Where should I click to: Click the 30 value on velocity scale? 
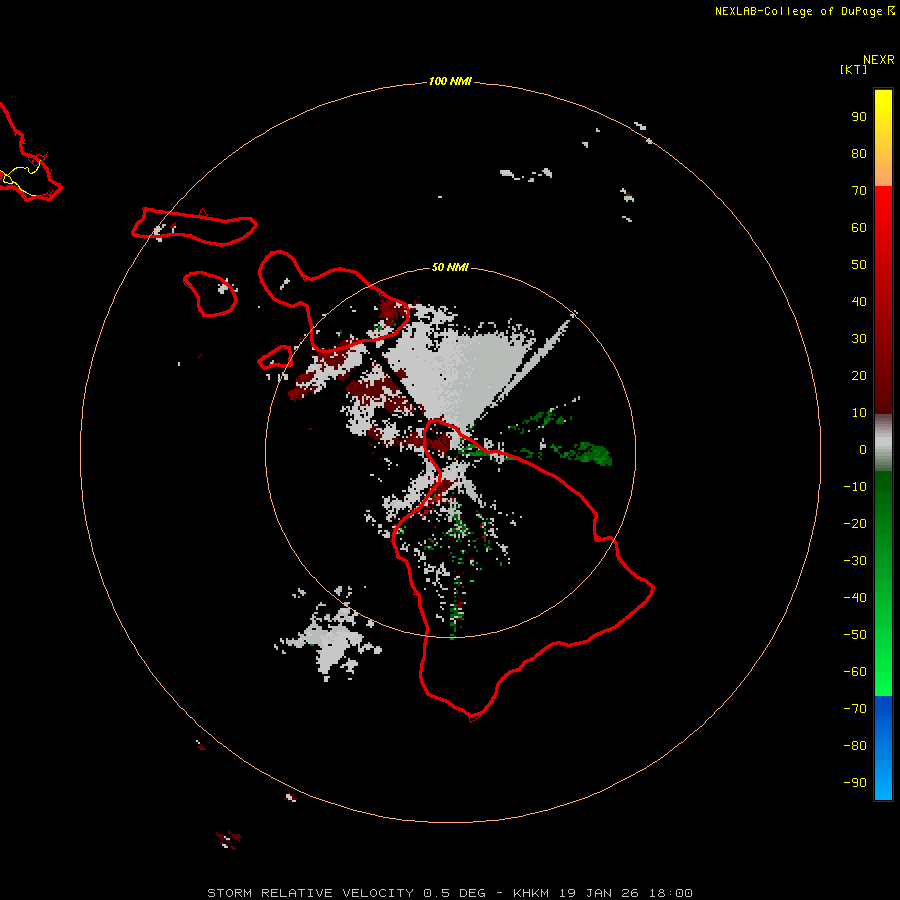click(x=859, y=339)
